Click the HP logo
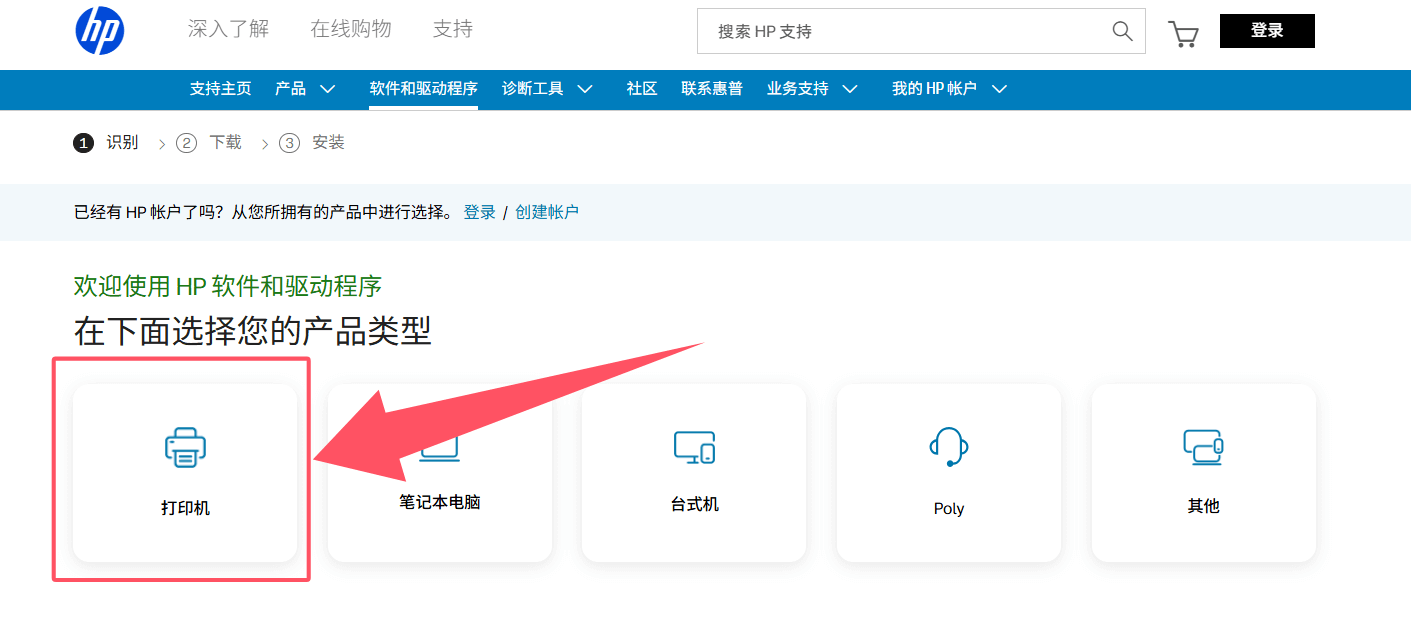 click(100, 30)
